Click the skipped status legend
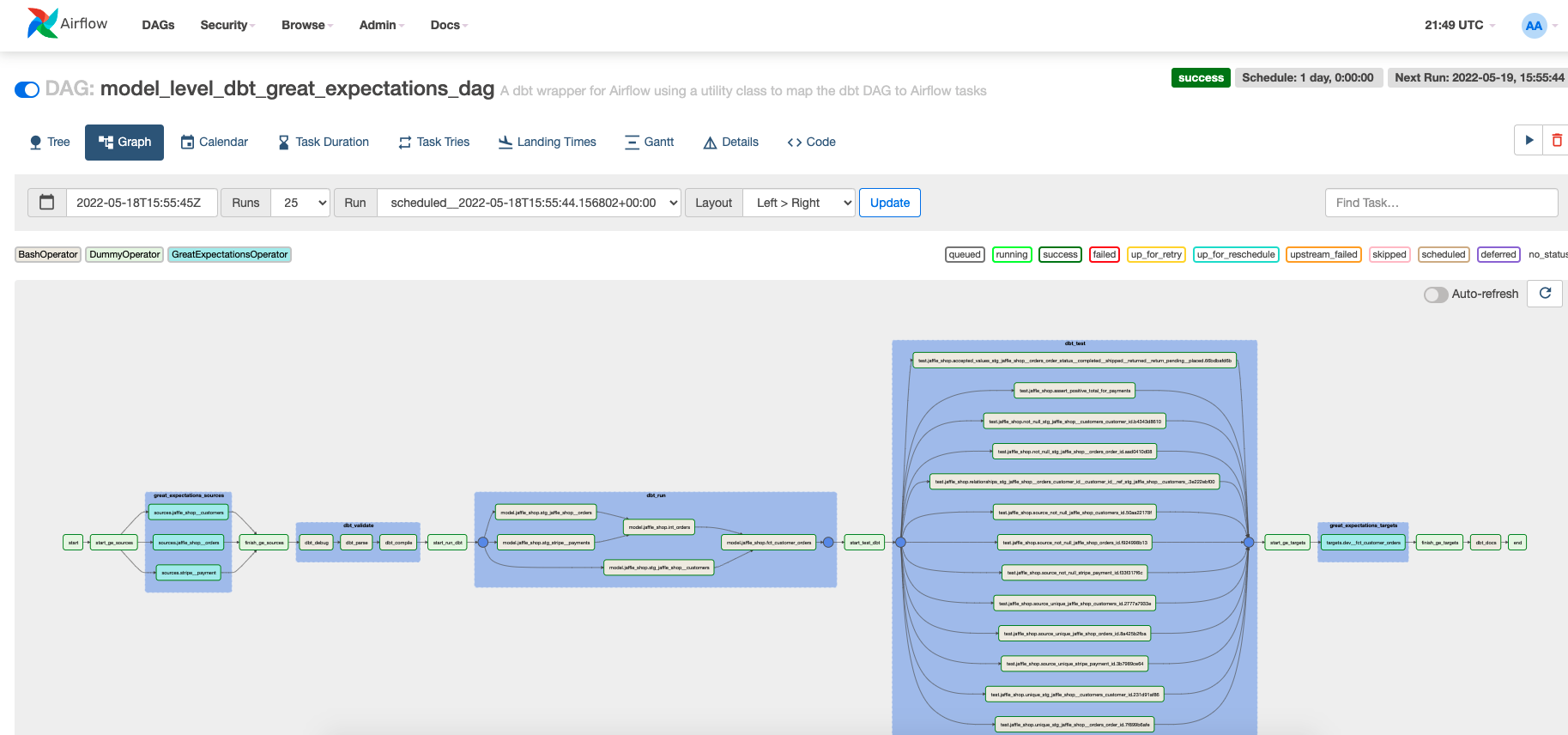Image resolution: width=1568 pixels, height=735 pixels. (x=1389, y=254)
